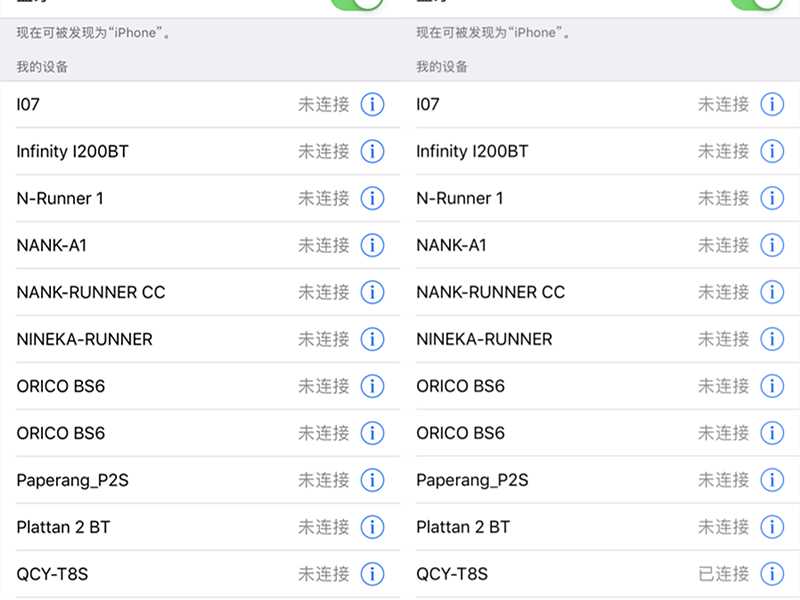Tap Plattan 2 BT info icon, left screenshot

372,527
